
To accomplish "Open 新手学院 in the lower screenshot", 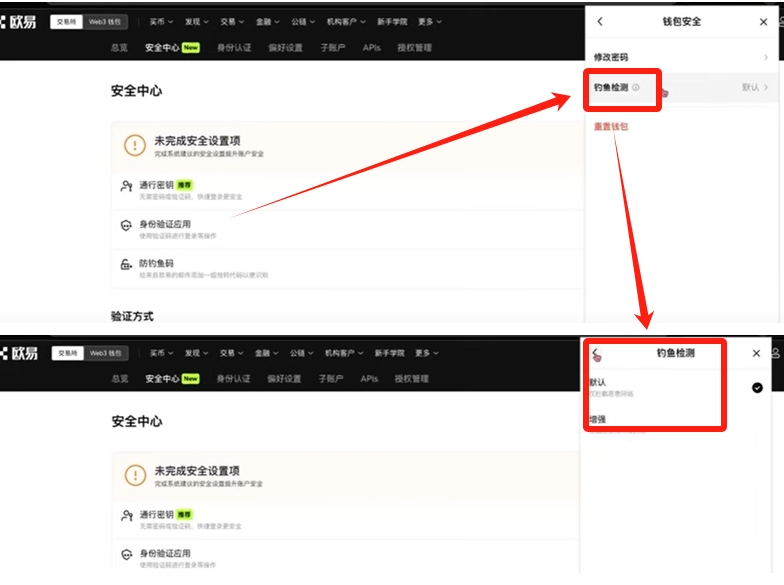I will [x=390, y=353].
